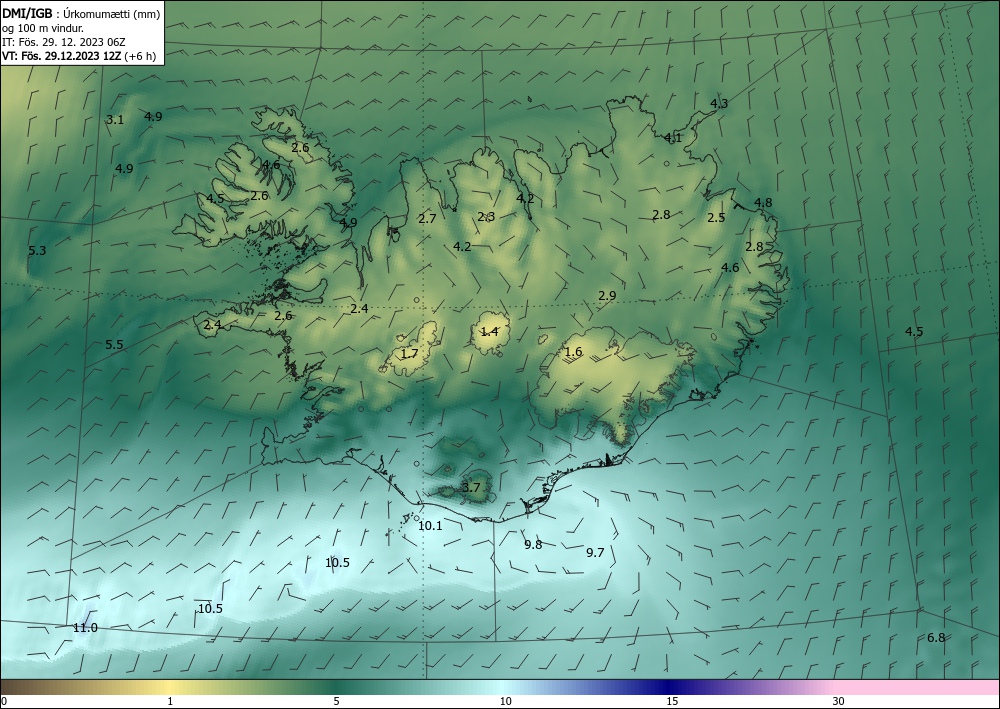
Task: Click the 9.7 value on the map
Action: pos(595,553)
